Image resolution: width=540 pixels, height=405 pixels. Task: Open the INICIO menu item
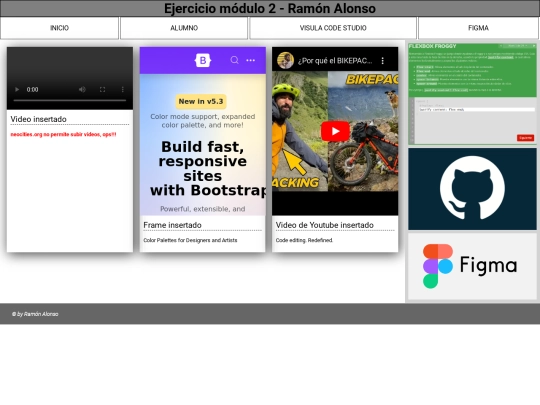pos(59,28)
